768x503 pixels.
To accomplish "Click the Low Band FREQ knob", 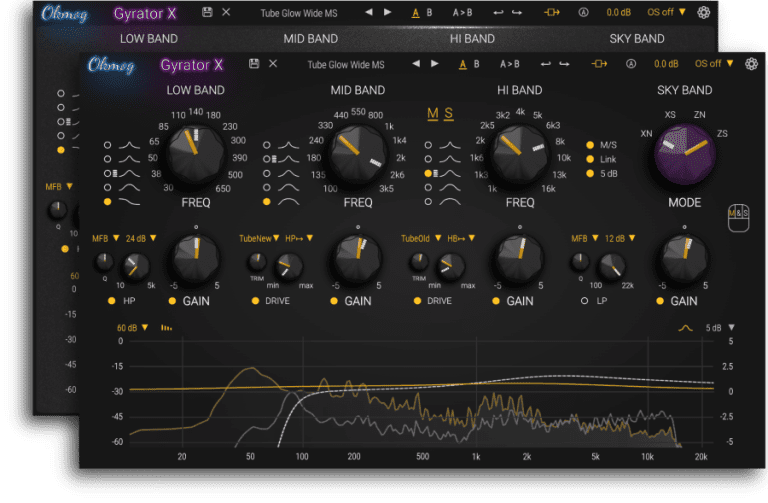I will pos(195,155).
